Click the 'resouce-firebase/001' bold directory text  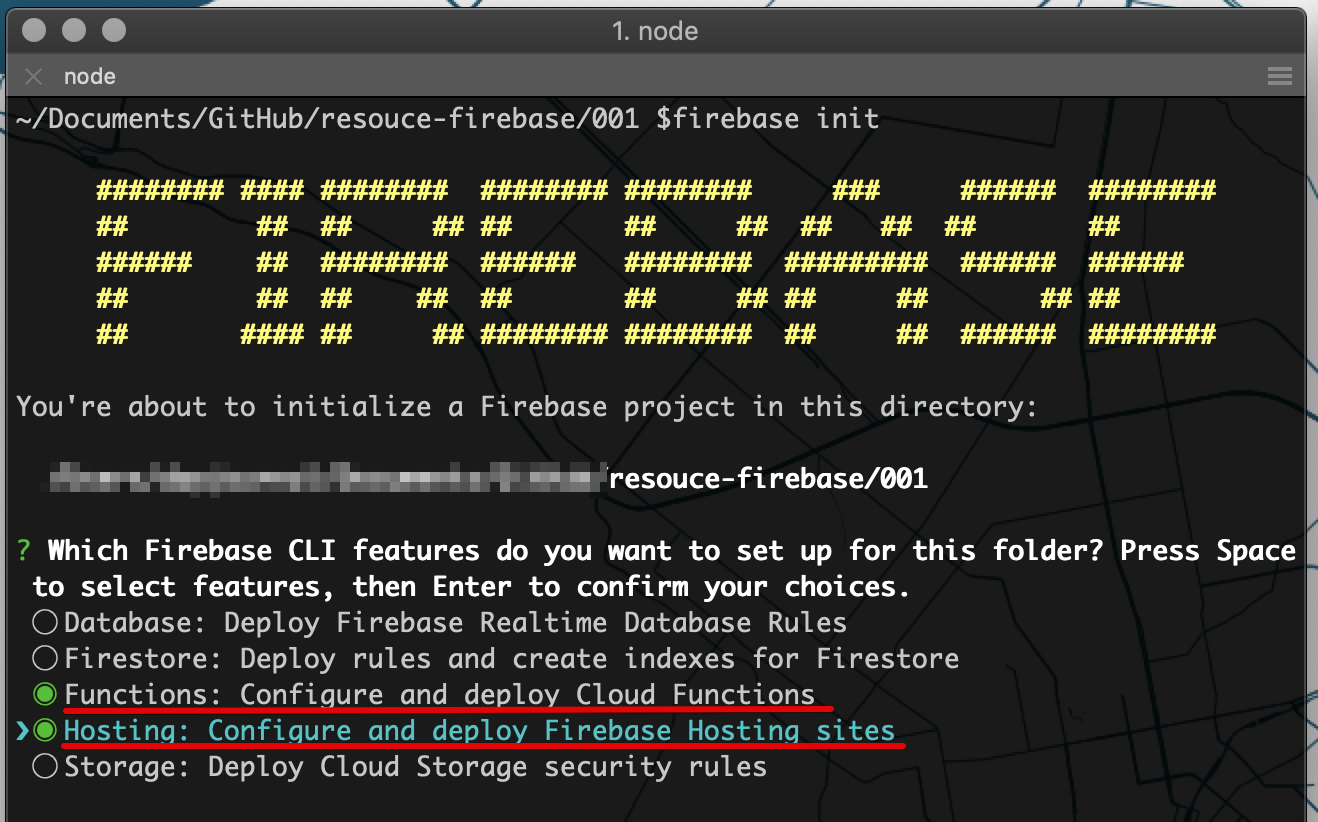coord(768,479)
